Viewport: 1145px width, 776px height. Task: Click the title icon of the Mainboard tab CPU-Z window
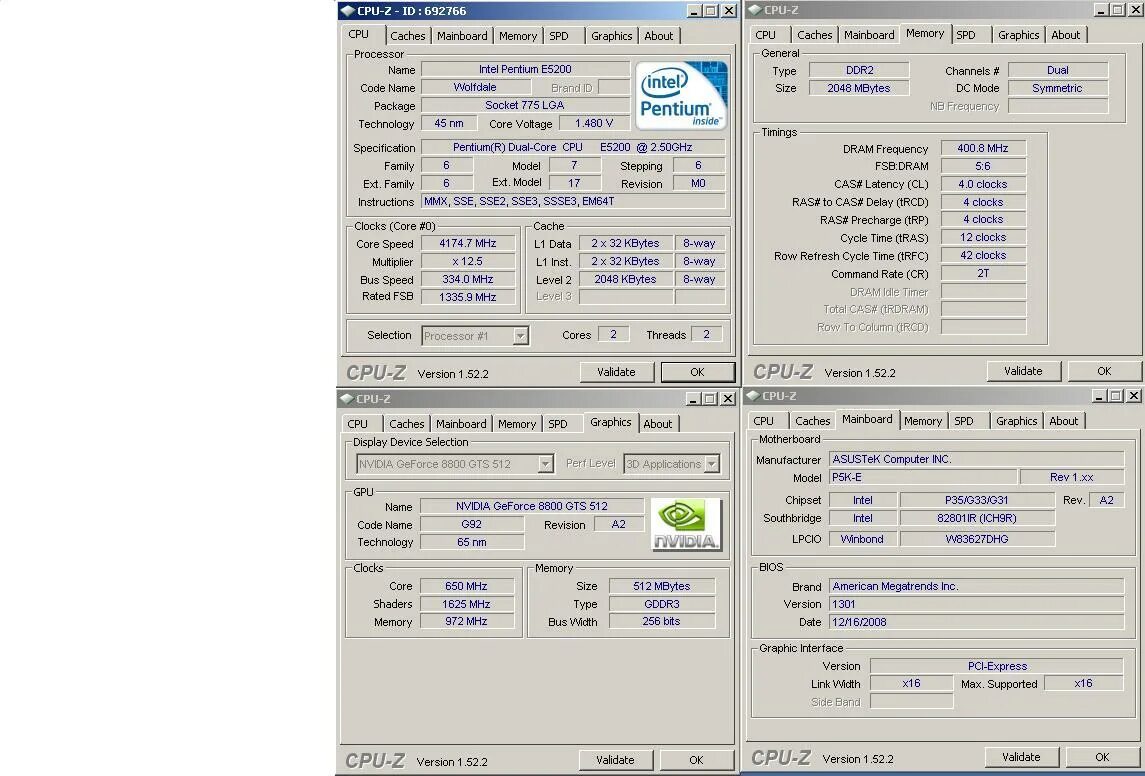[754, 396]
